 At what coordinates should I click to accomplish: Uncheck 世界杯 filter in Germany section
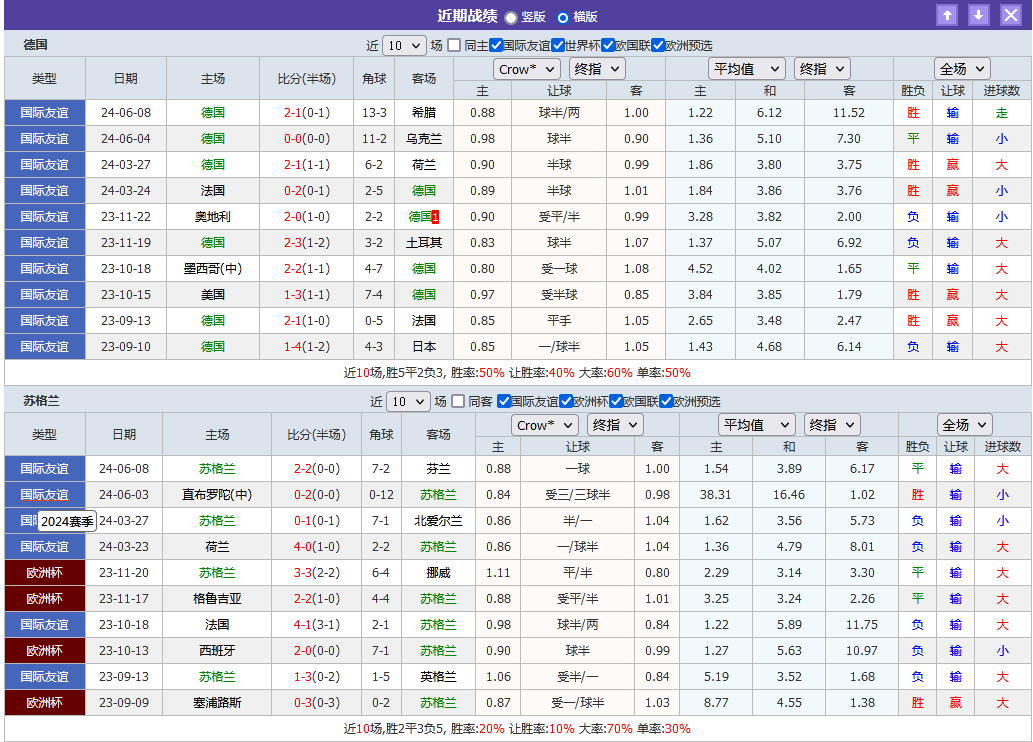558,46
